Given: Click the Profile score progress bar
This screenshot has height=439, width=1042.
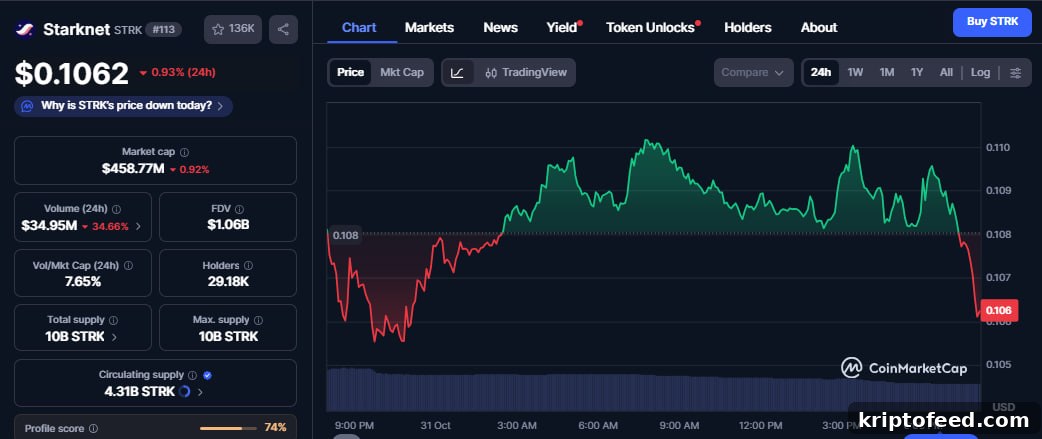Looking at the screenshot, I should pos(228,428).
